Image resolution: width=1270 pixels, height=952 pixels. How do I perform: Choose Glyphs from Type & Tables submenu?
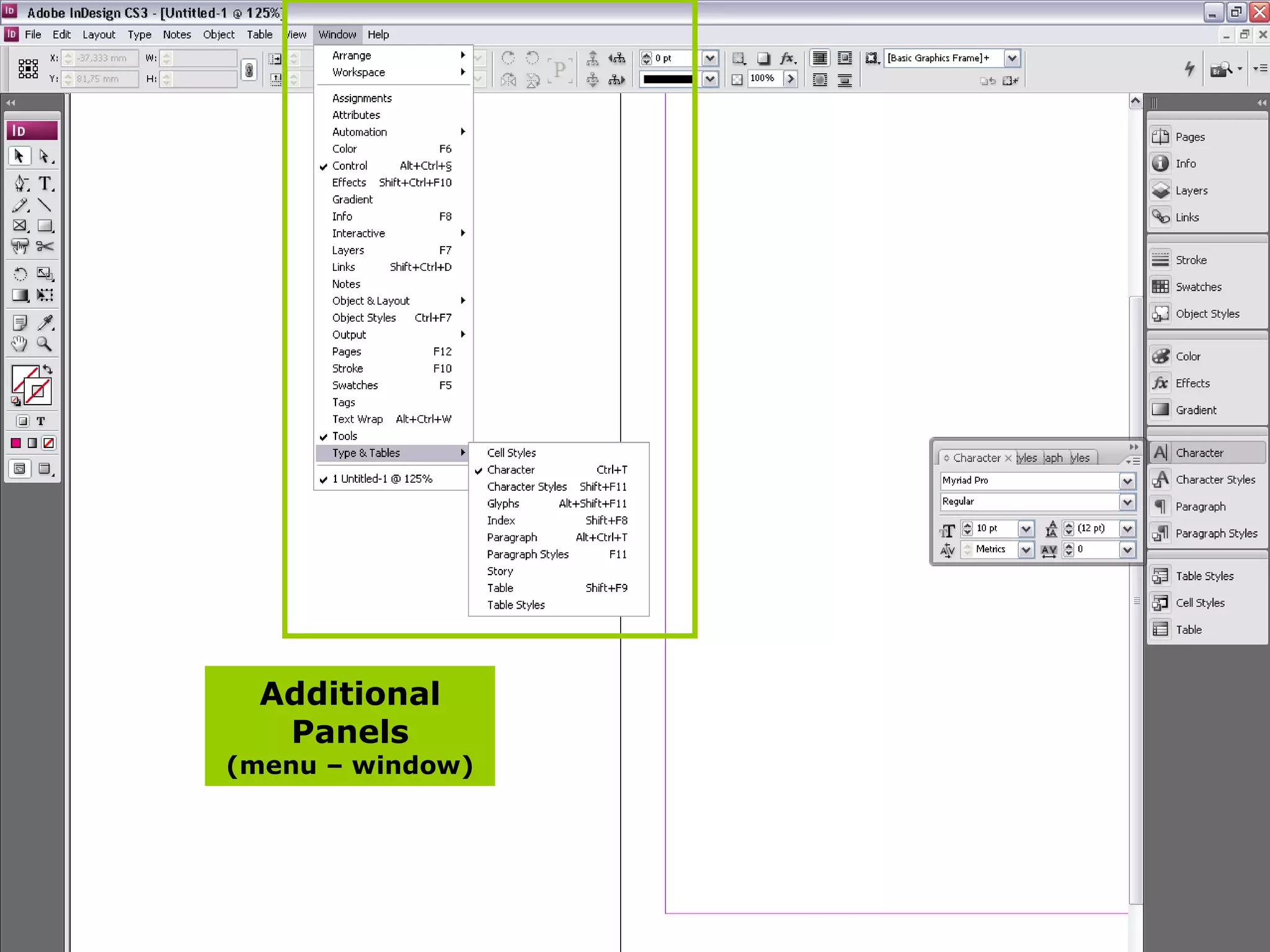(558, 503)
